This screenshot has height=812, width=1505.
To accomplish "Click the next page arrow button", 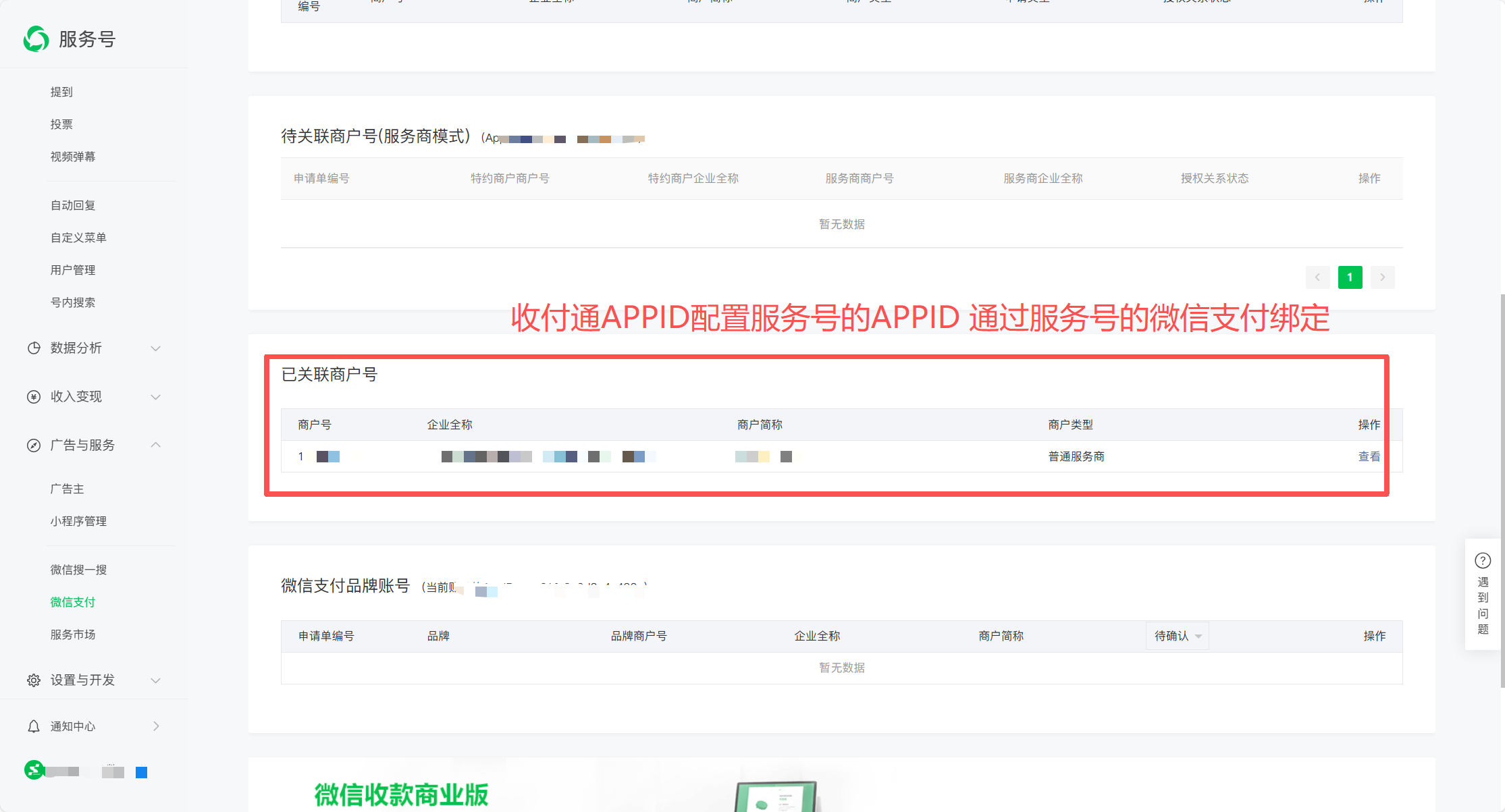I will pyautogui.click(x=1382, y=277).
